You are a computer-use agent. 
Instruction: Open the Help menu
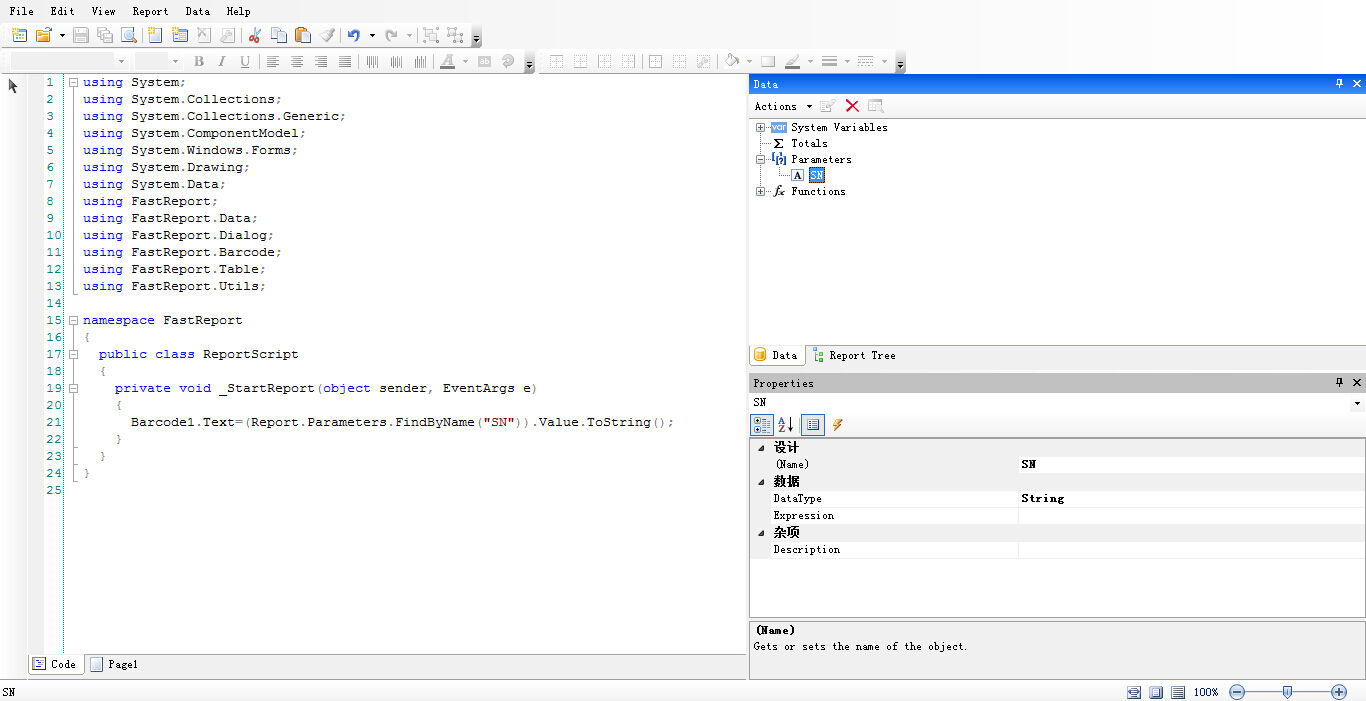point(238,11)
